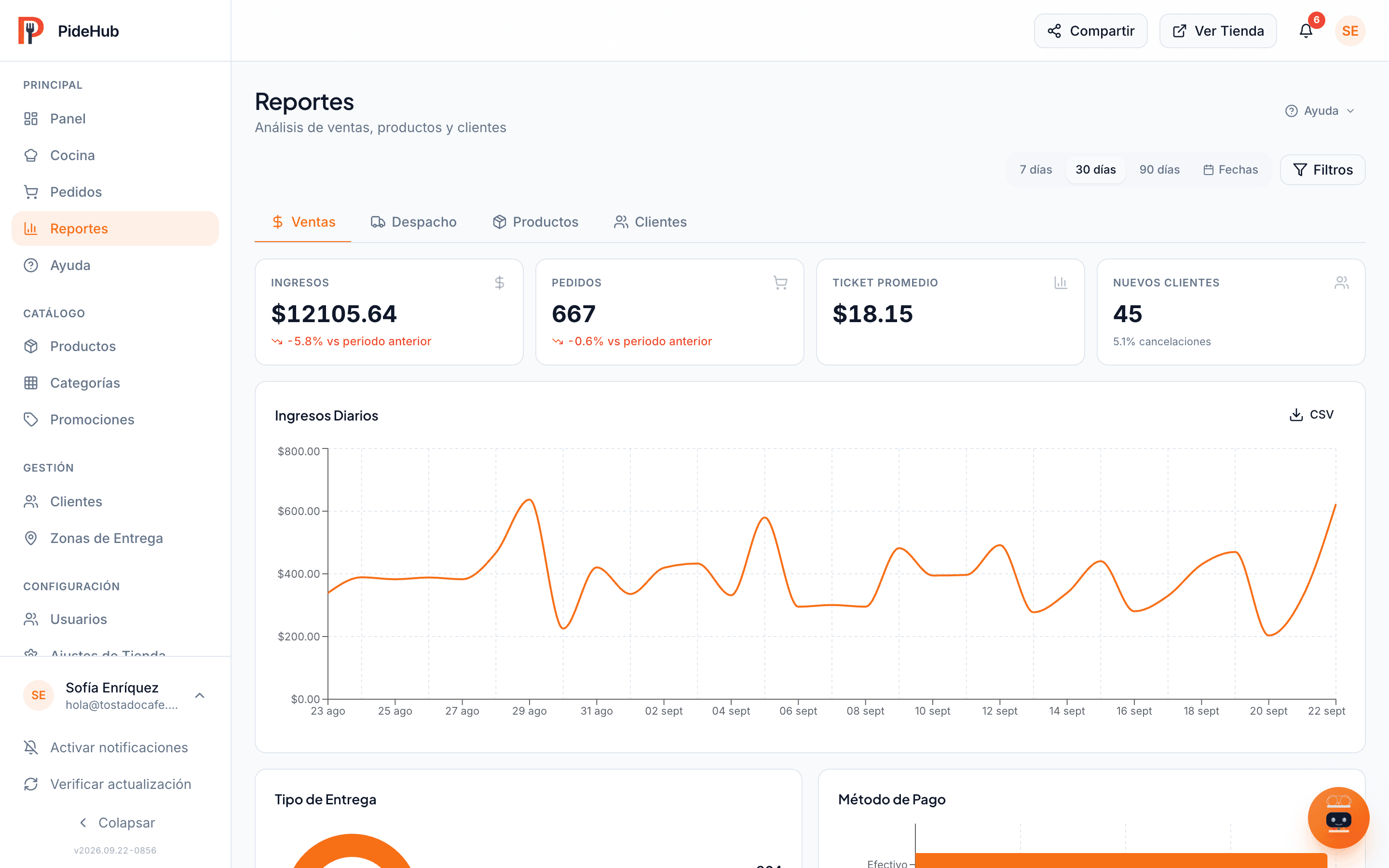Enable Activar notificaciones
This screenshot has height=868, width=1389.
[115, 747]
